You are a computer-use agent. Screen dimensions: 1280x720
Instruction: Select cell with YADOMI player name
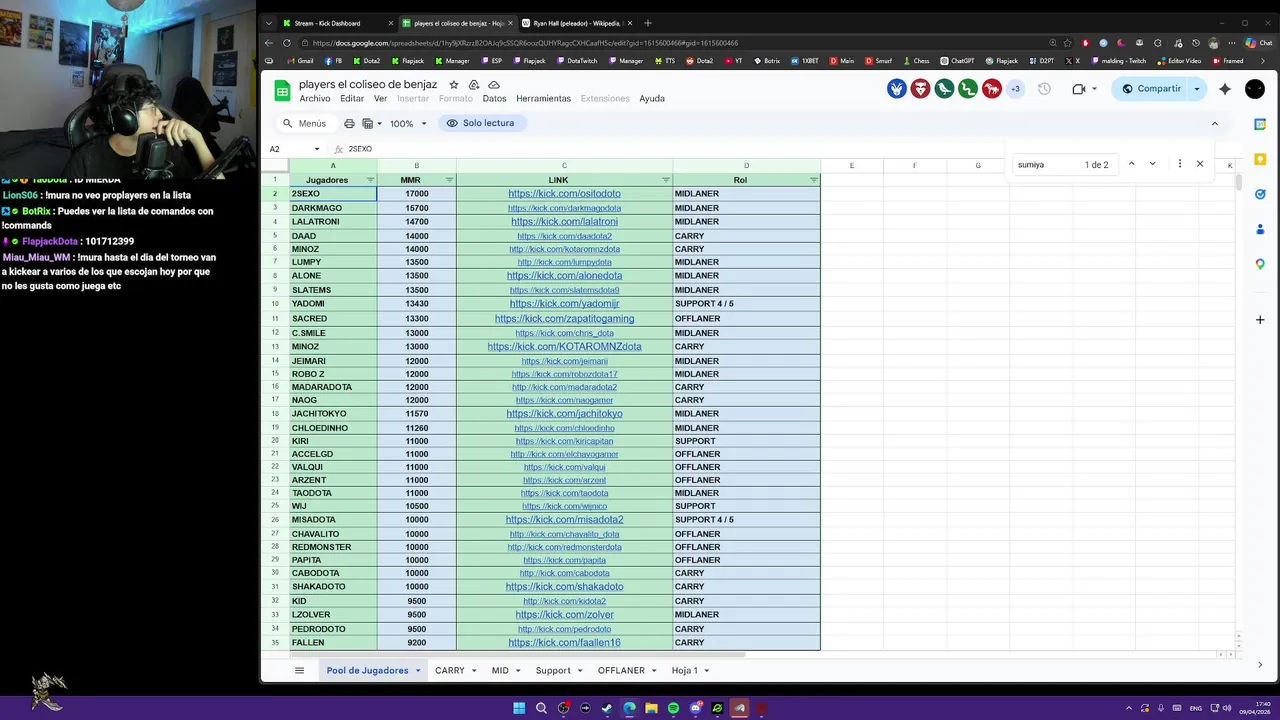(x=333, y=304)
